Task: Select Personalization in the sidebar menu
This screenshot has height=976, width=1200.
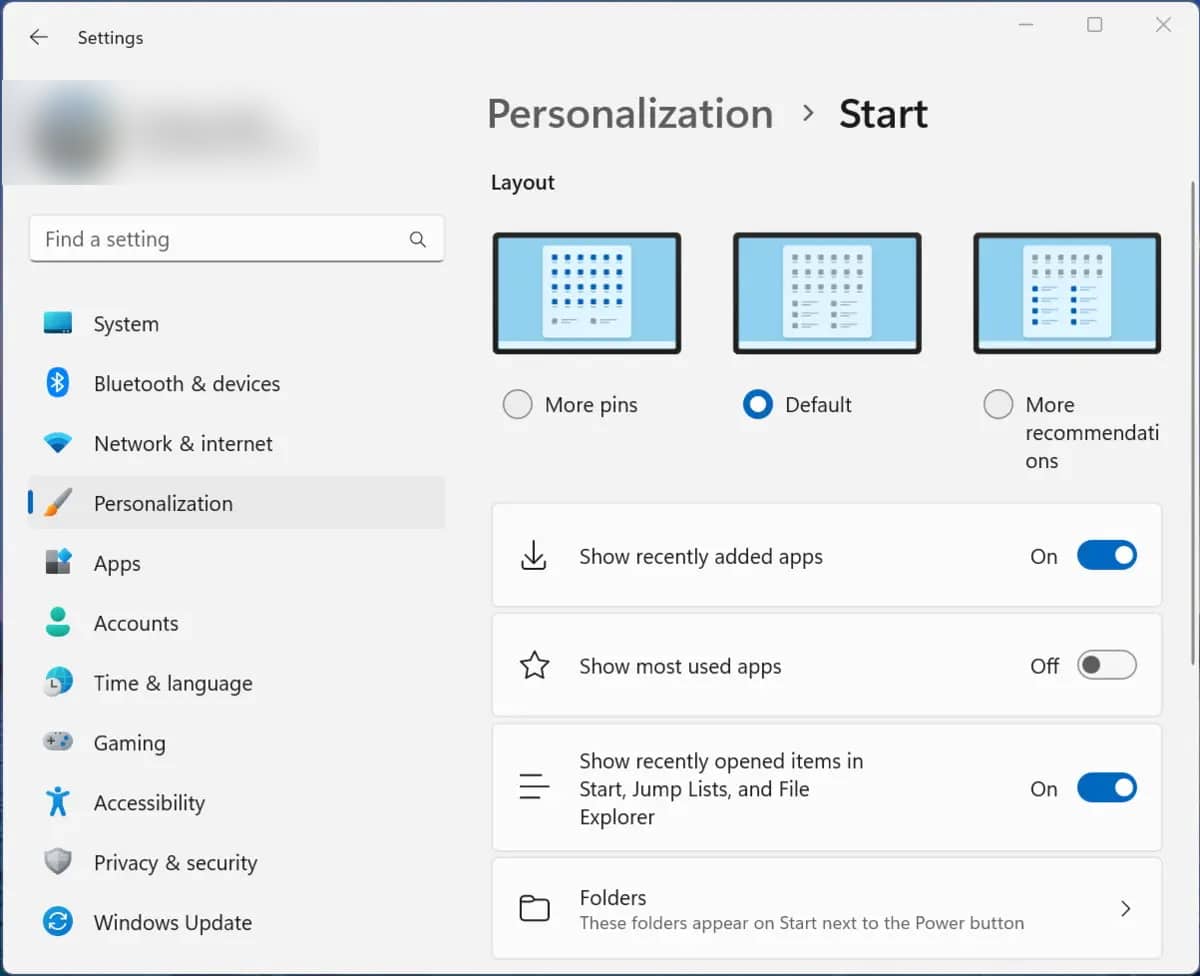Action: pos(163,503)
